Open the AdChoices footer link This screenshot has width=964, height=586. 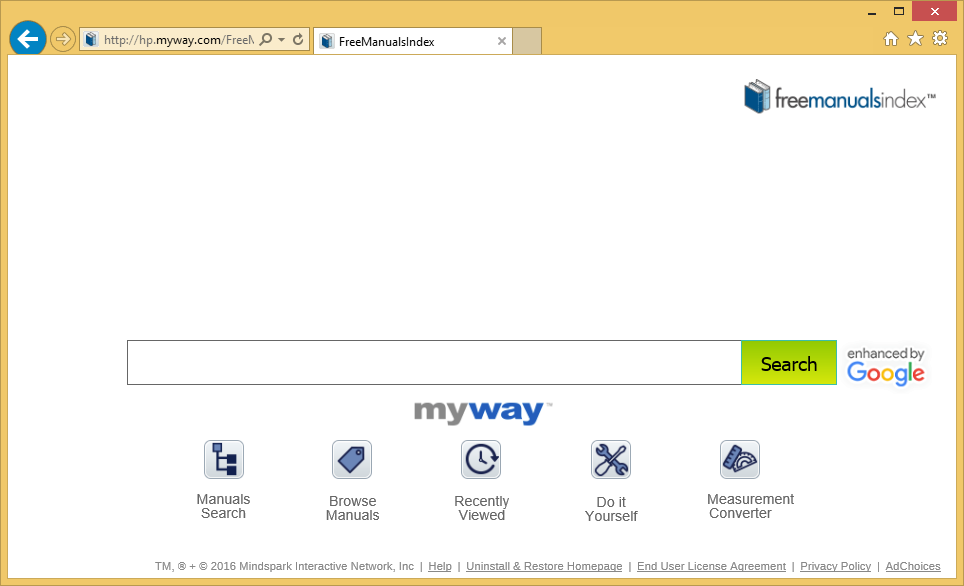[x=913, y=566]
